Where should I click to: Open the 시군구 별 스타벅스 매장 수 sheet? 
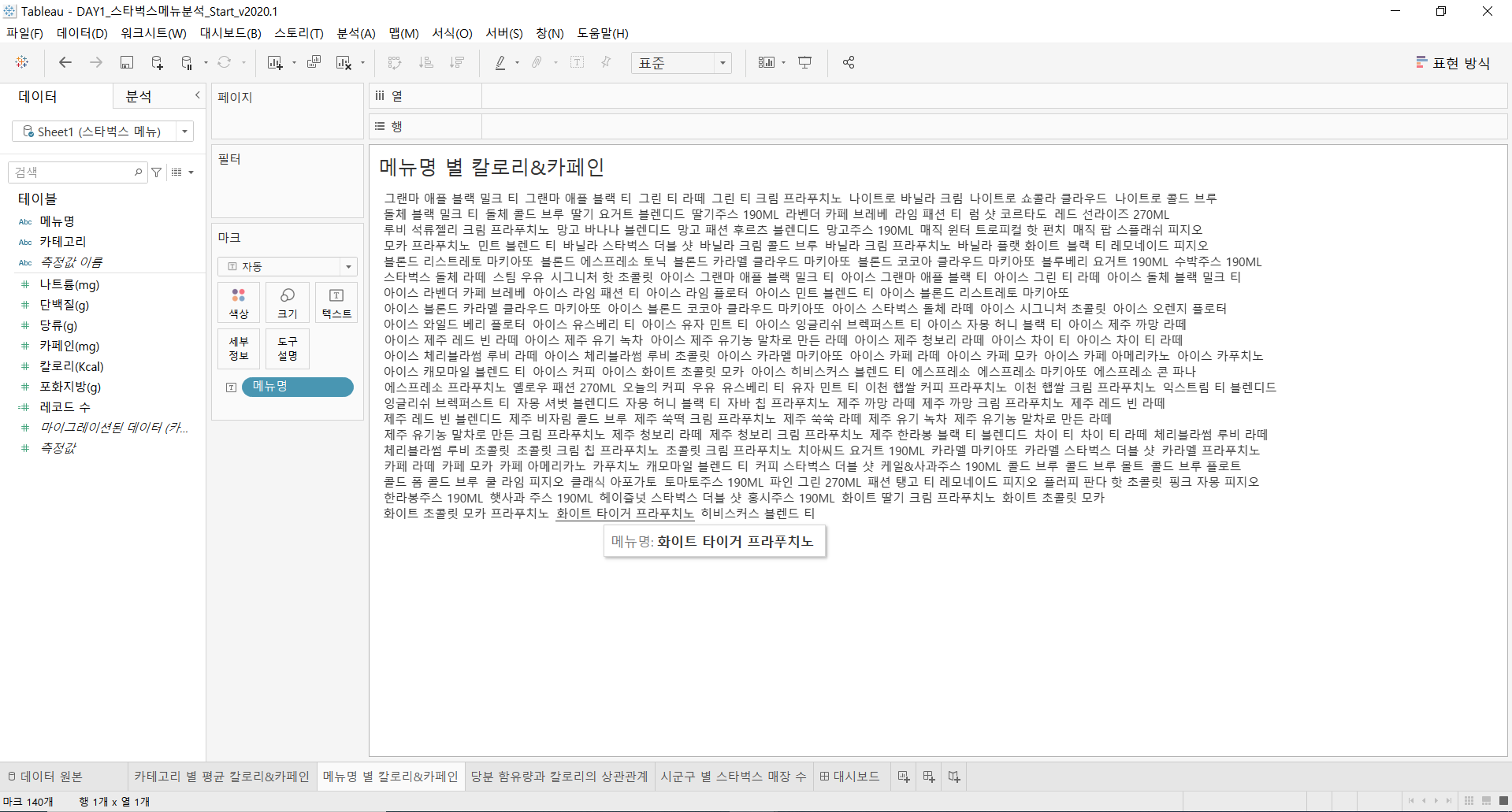[734, 777]
